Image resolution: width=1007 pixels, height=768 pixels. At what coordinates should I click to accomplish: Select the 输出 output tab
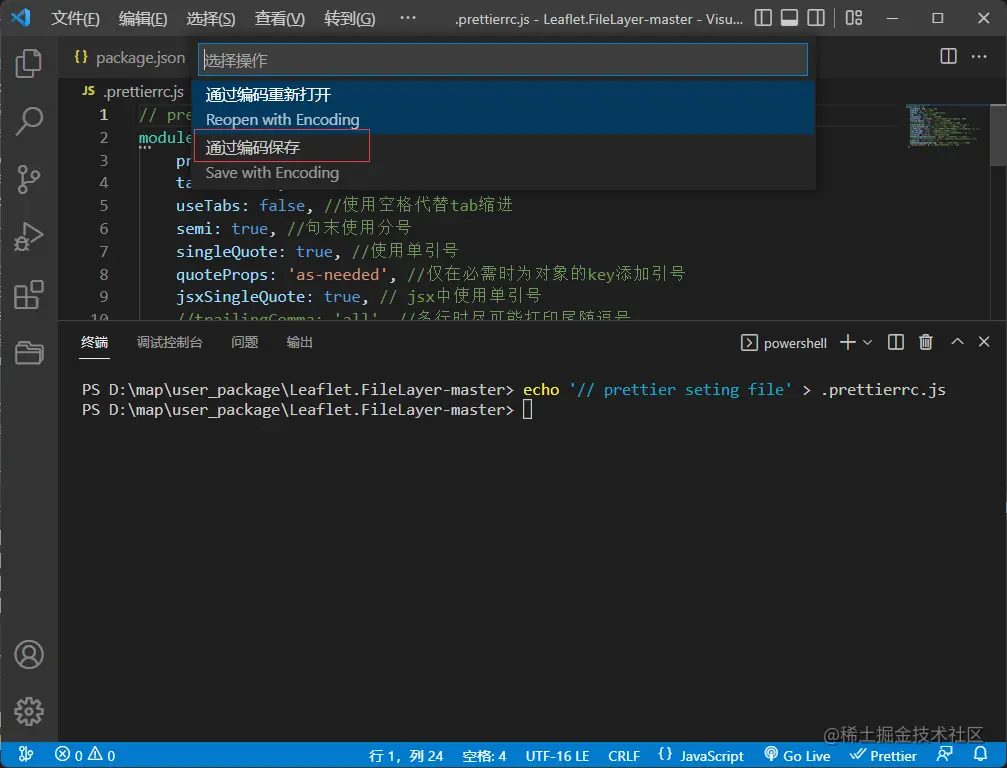pos(299,342)
